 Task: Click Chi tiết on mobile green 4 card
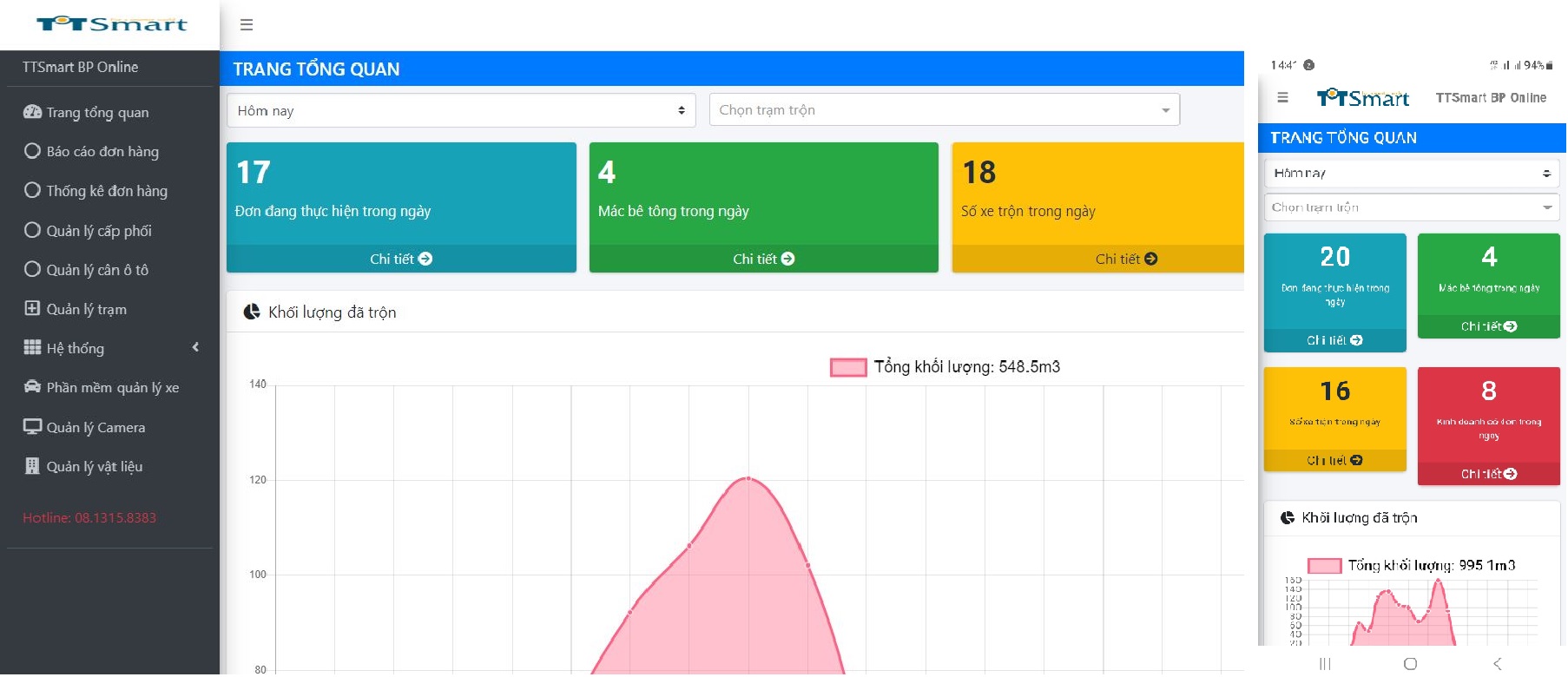1488,326
